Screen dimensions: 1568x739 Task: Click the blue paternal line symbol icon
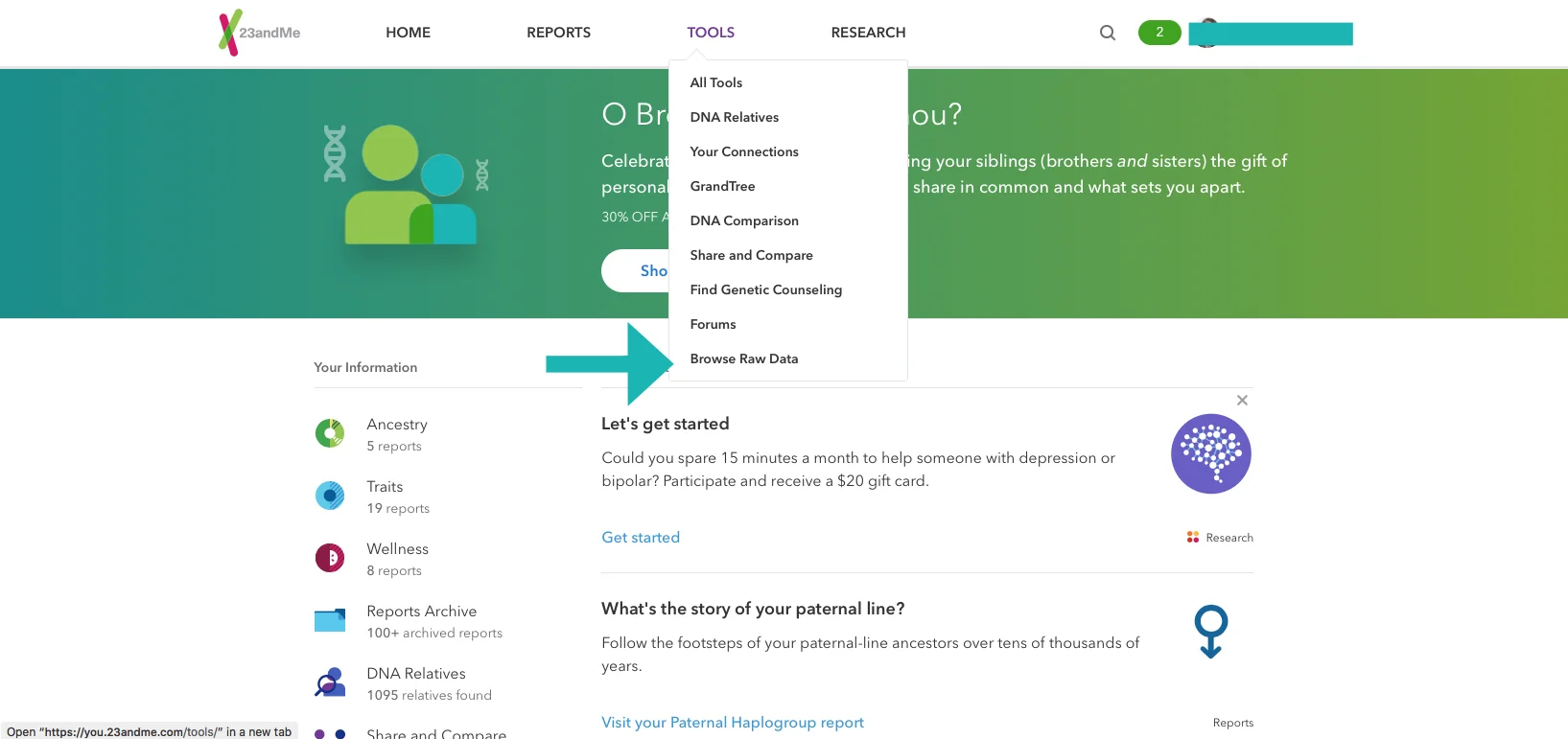click(1211, 631)
